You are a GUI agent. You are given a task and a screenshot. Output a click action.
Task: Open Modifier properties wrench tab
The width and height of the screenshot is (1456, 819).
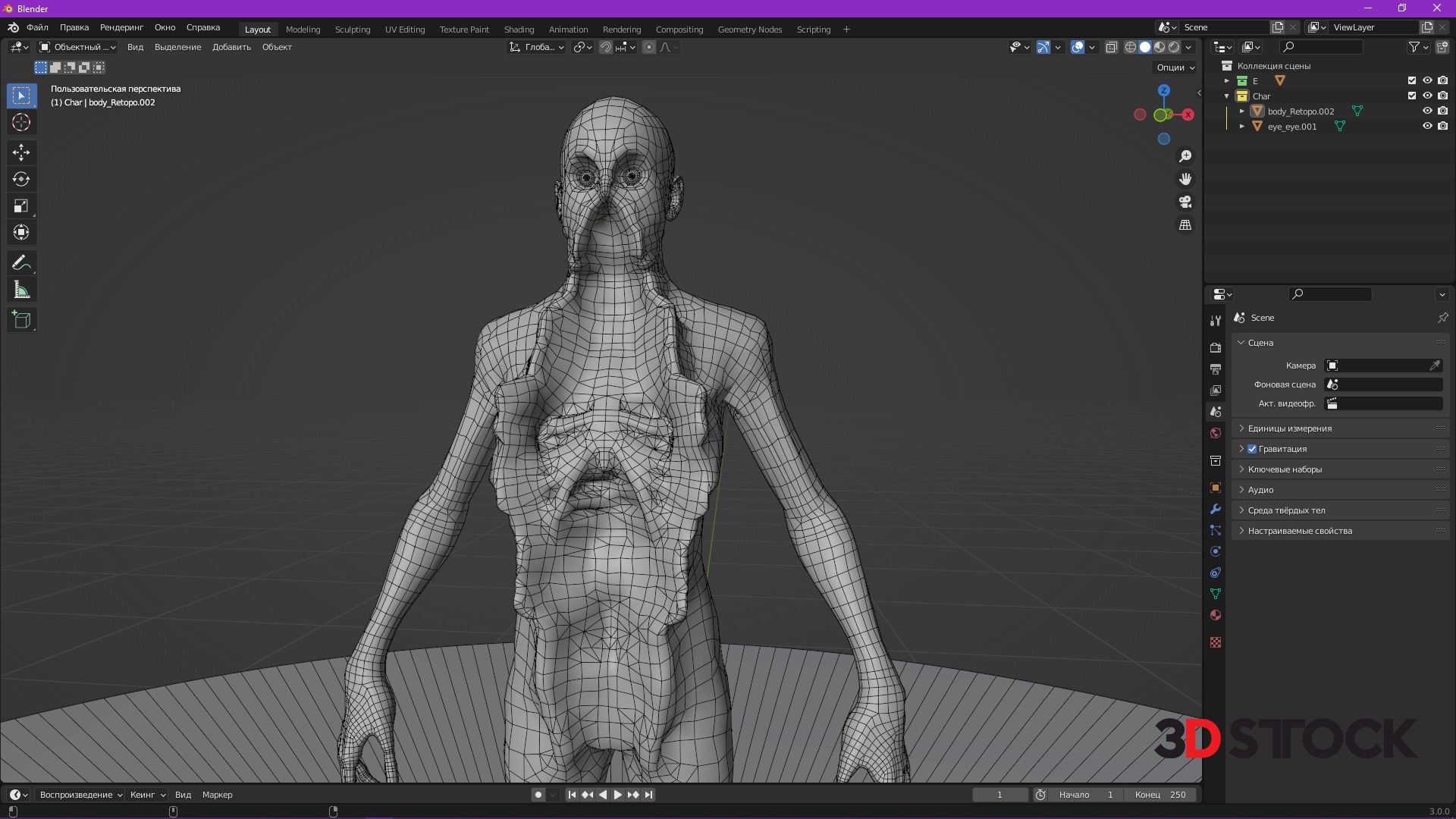click(1216, 510)
